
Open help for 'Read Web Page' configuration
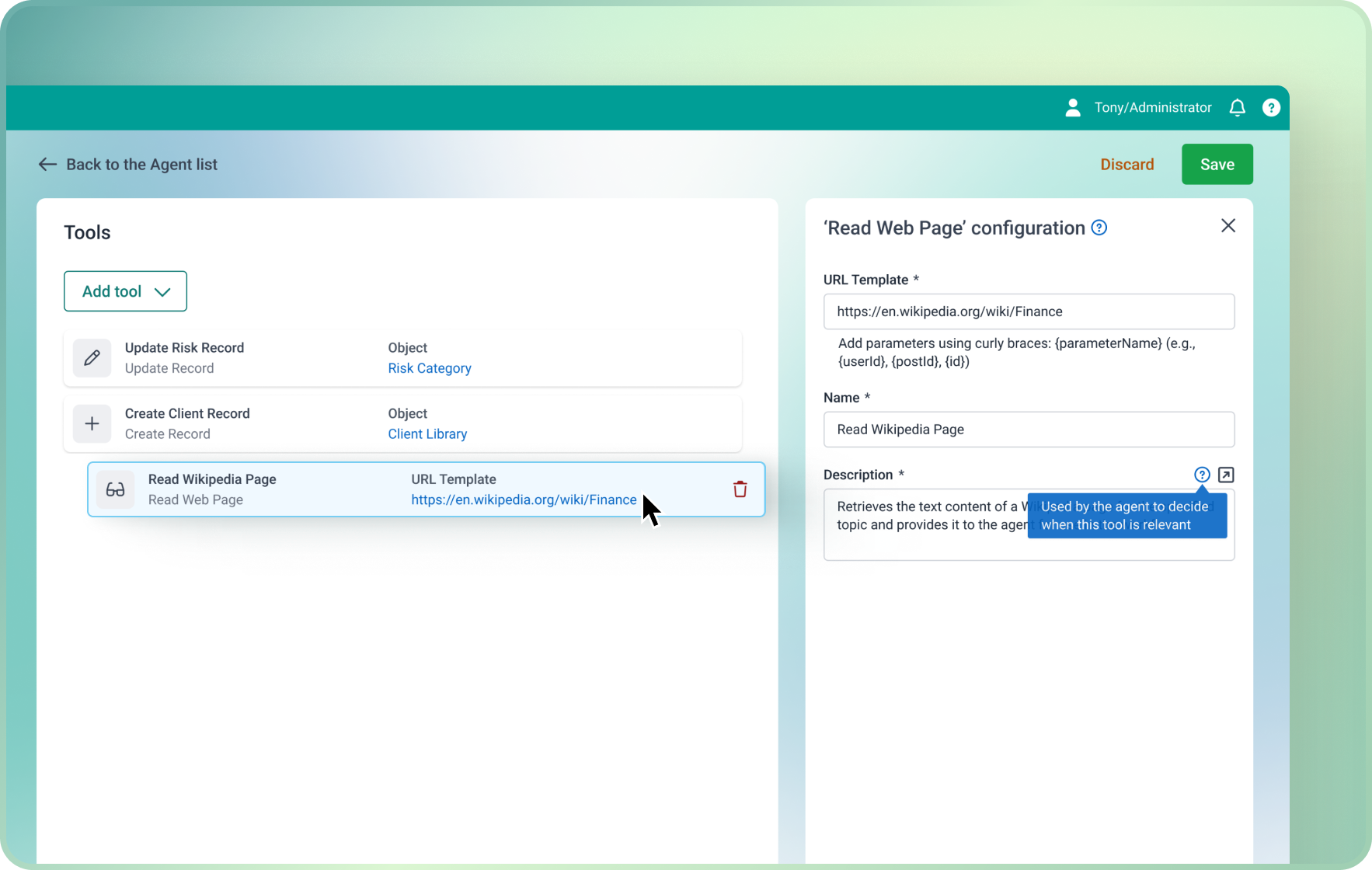point(1099,228)
